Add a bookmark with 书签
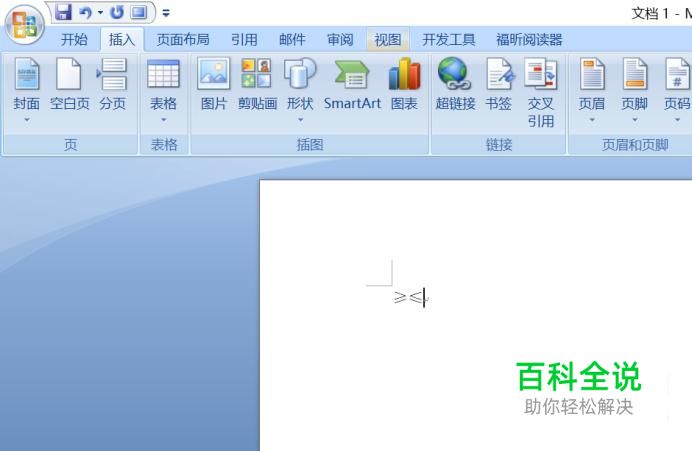Image resolution: width=692 pixels, height=451 pixels. click(498, 84)
